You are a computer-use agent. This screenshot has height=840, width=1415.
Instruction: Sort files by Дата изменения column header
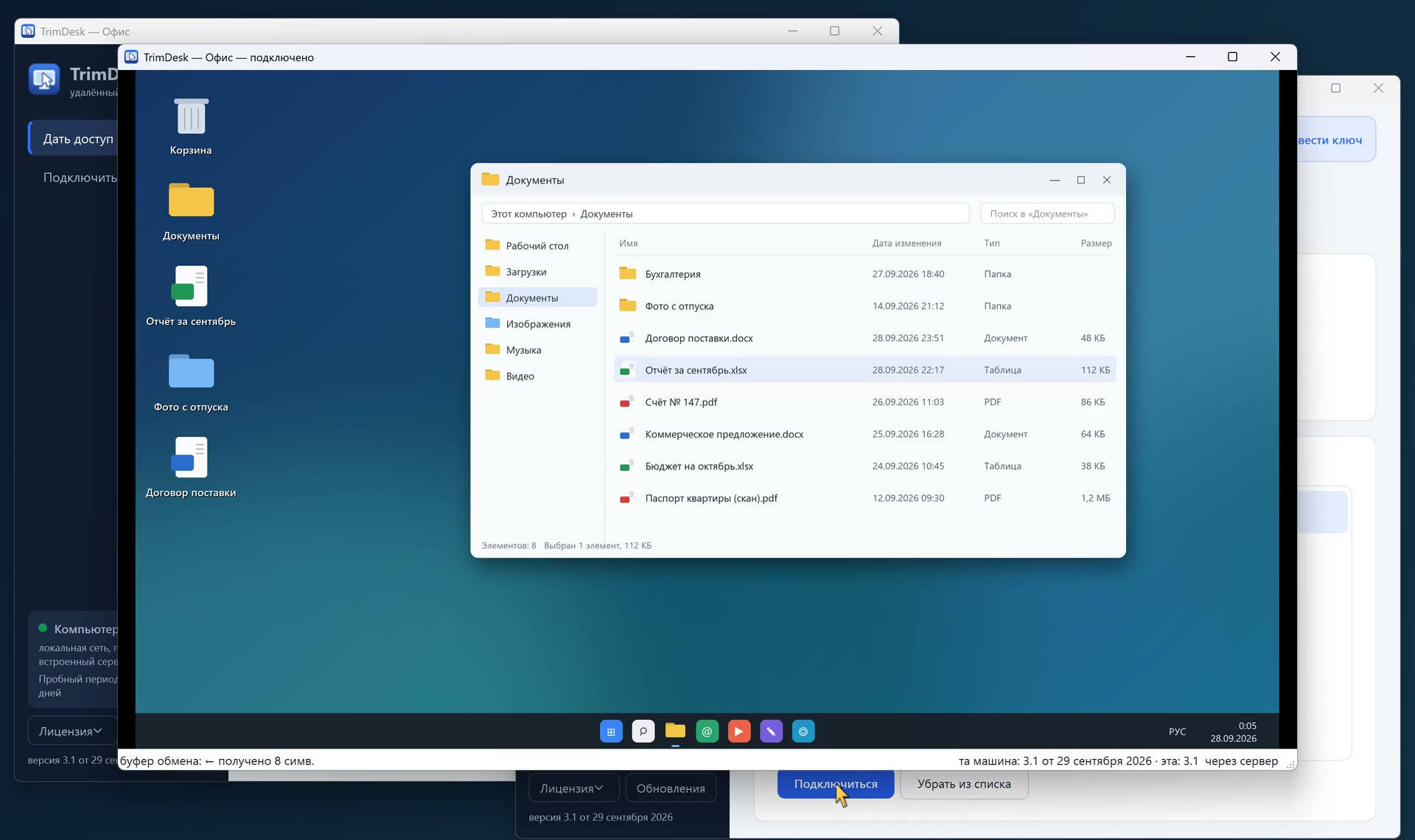point(906,243)
